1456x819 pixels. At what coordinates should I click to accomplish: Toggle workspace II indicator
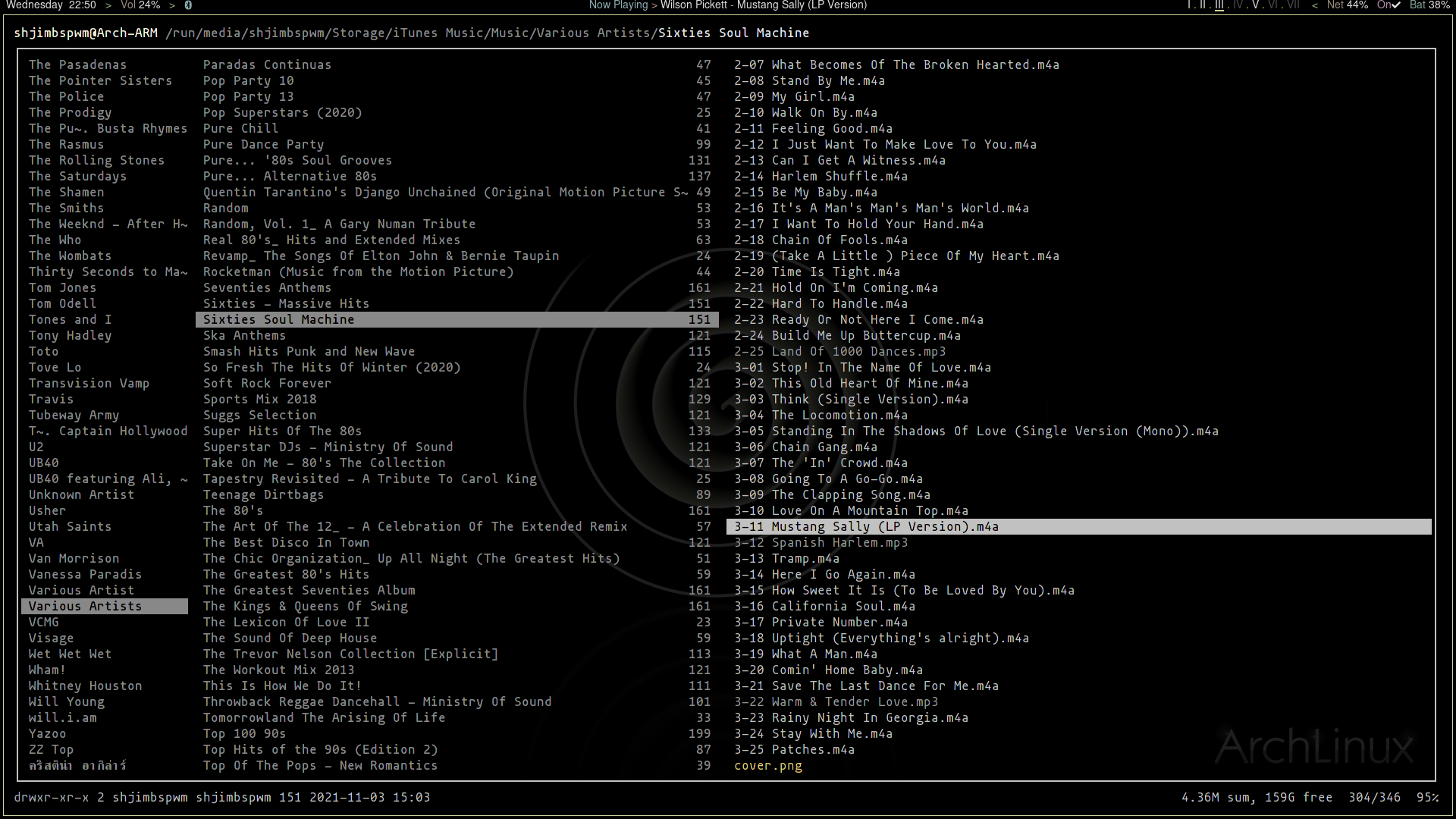1203,5
